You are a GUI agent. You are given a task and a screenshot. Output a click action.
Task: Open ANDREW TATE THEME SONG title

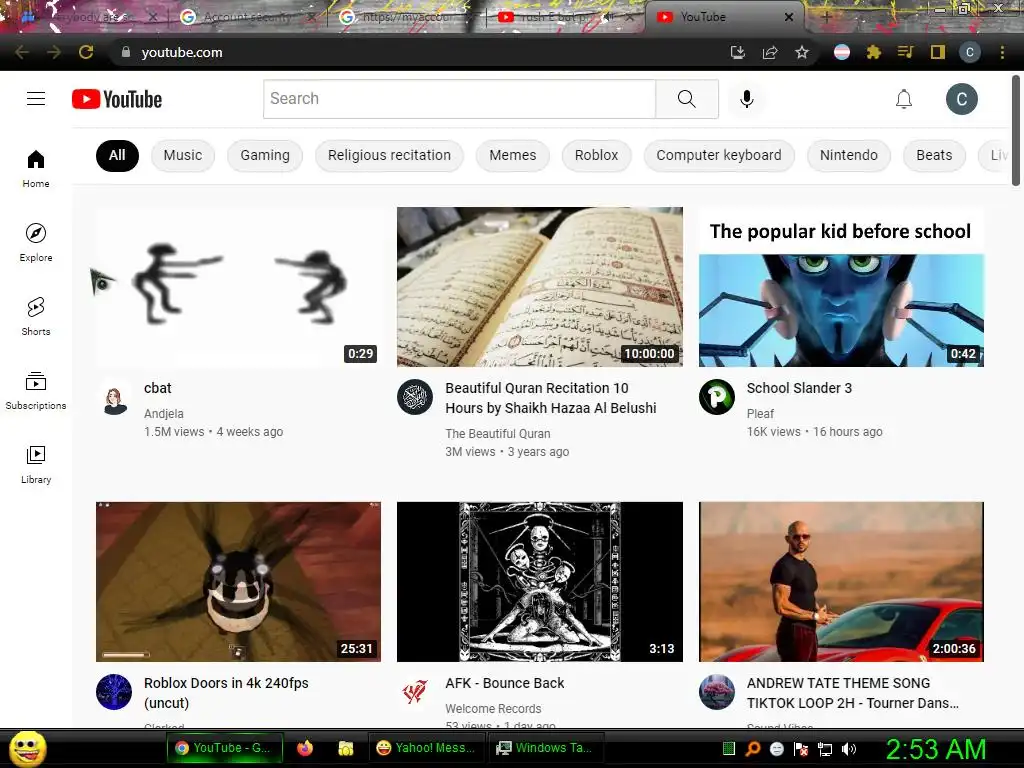(x=852, y=693)
